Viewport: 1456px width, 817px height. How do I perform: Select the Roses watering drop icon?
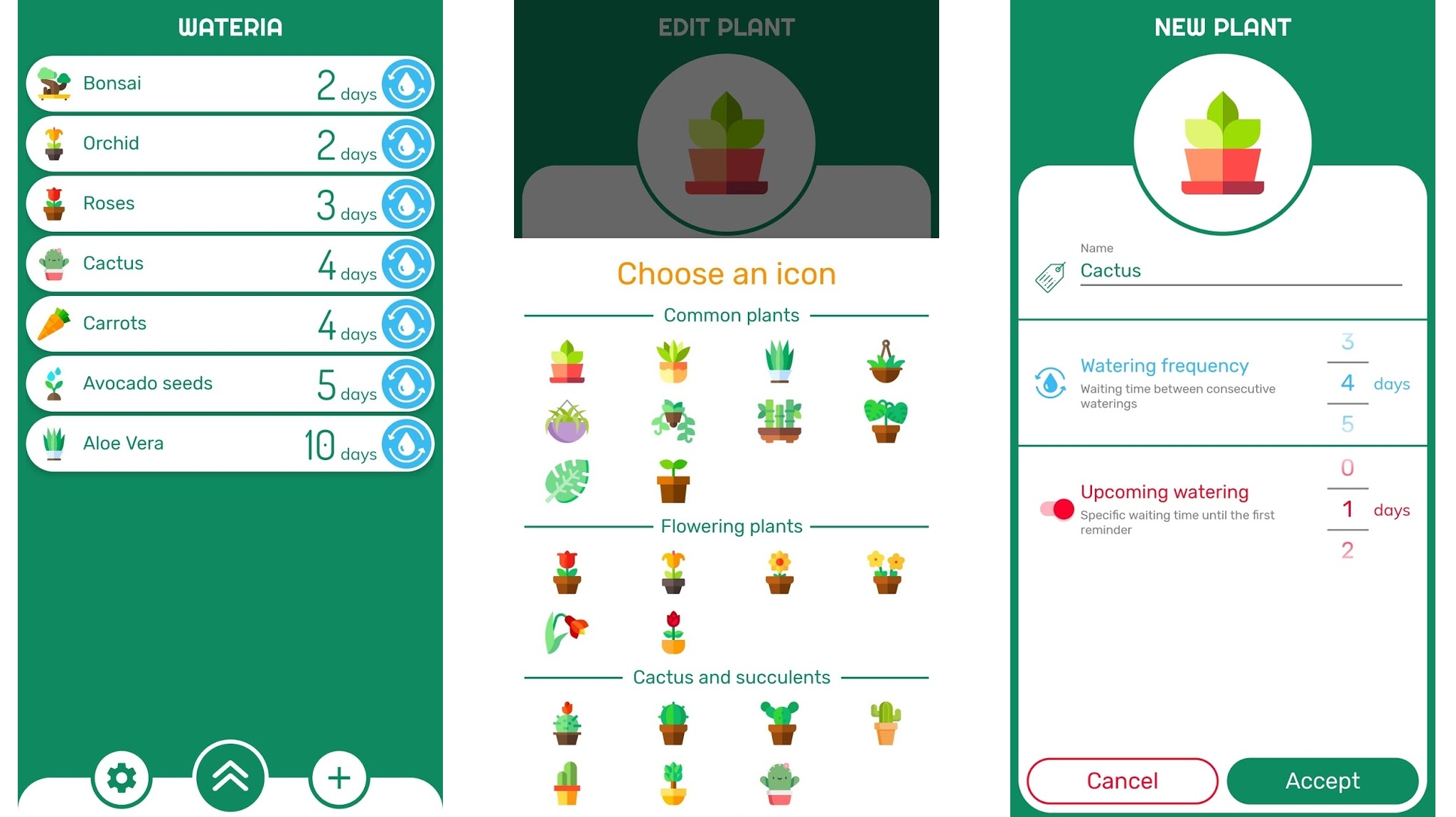[x=408, y=203]
